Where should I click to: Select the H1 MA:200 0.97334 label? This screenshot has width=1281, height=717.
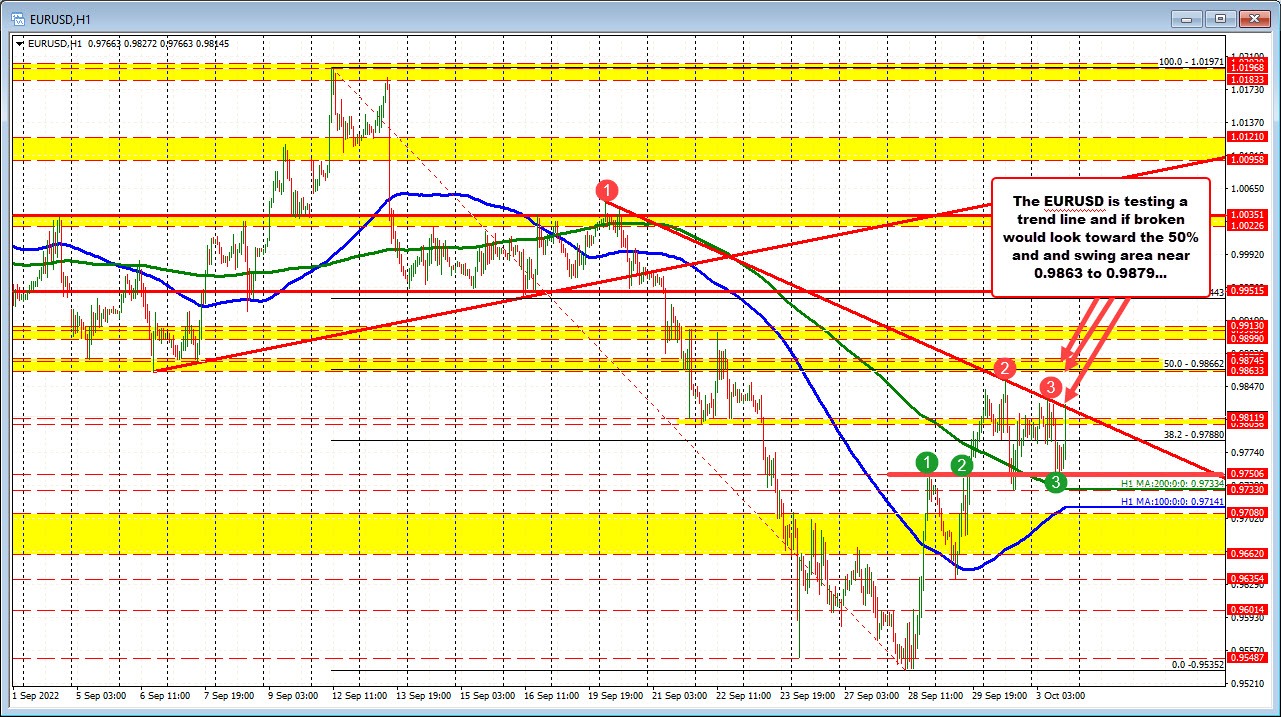tap(1159, 482)
